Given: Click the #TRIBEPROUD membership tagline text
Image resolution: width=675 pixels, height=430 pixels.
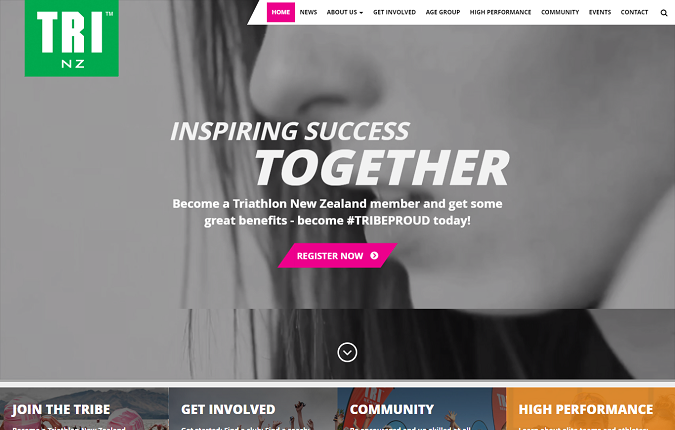Looking at the screenshot, I should click(338, 212).
